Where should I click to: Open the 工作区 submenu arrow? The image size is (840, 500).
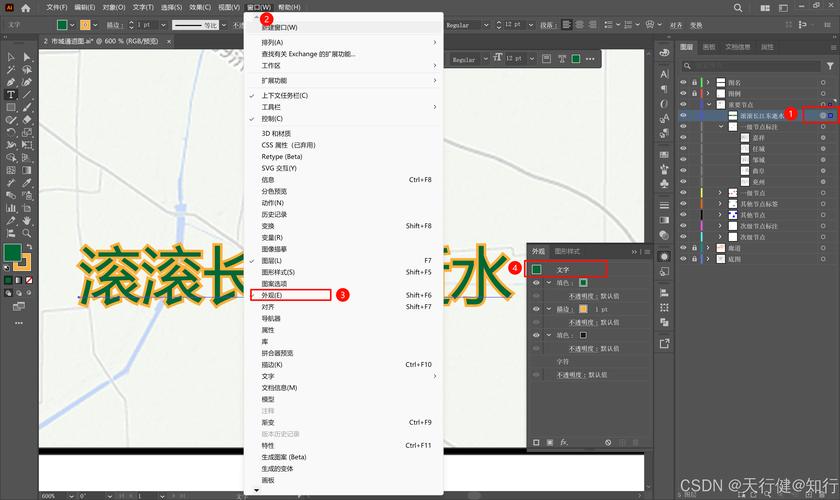pyautogui.click(x=434, y=65)
